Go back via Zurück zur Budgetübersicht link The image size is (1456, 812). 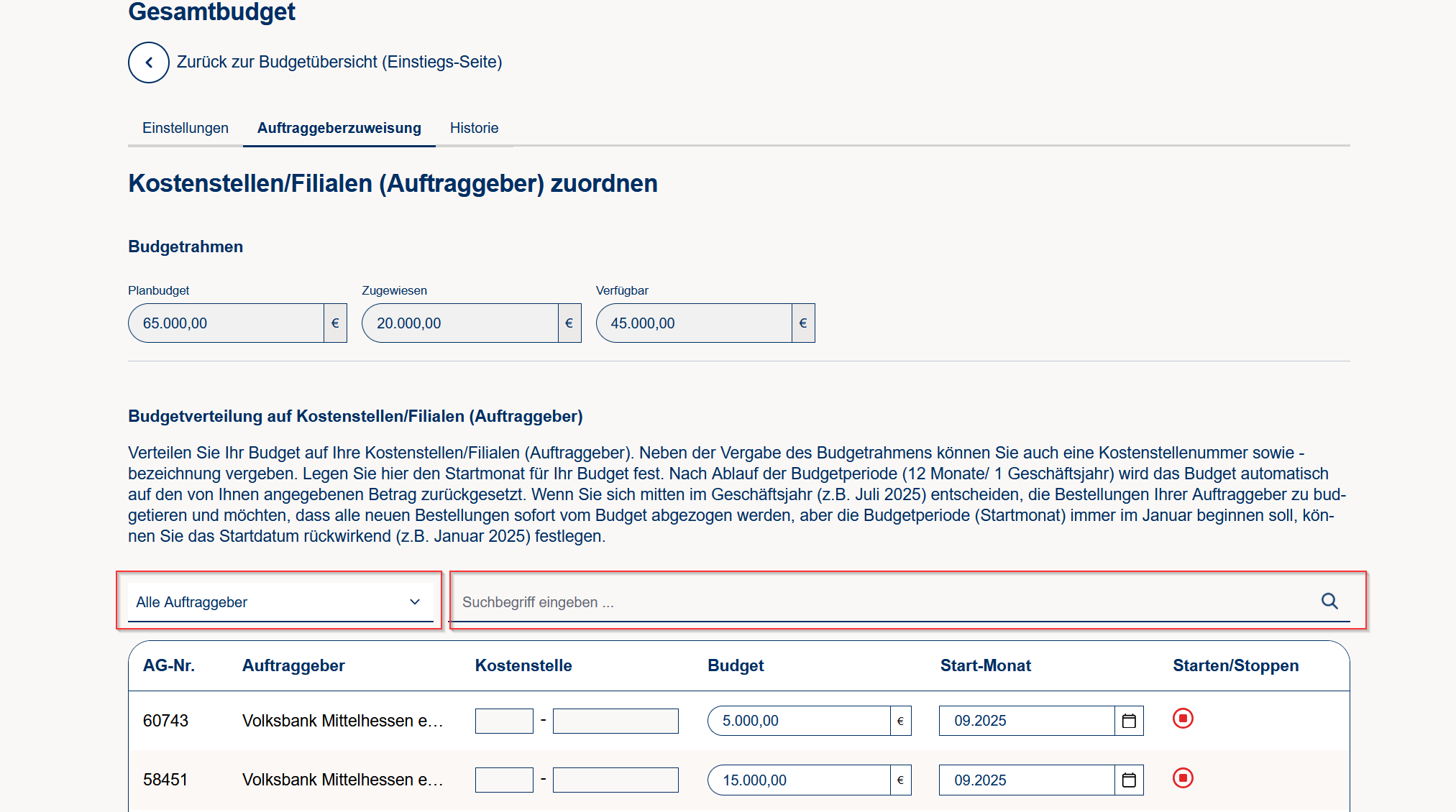click(339, 62)
